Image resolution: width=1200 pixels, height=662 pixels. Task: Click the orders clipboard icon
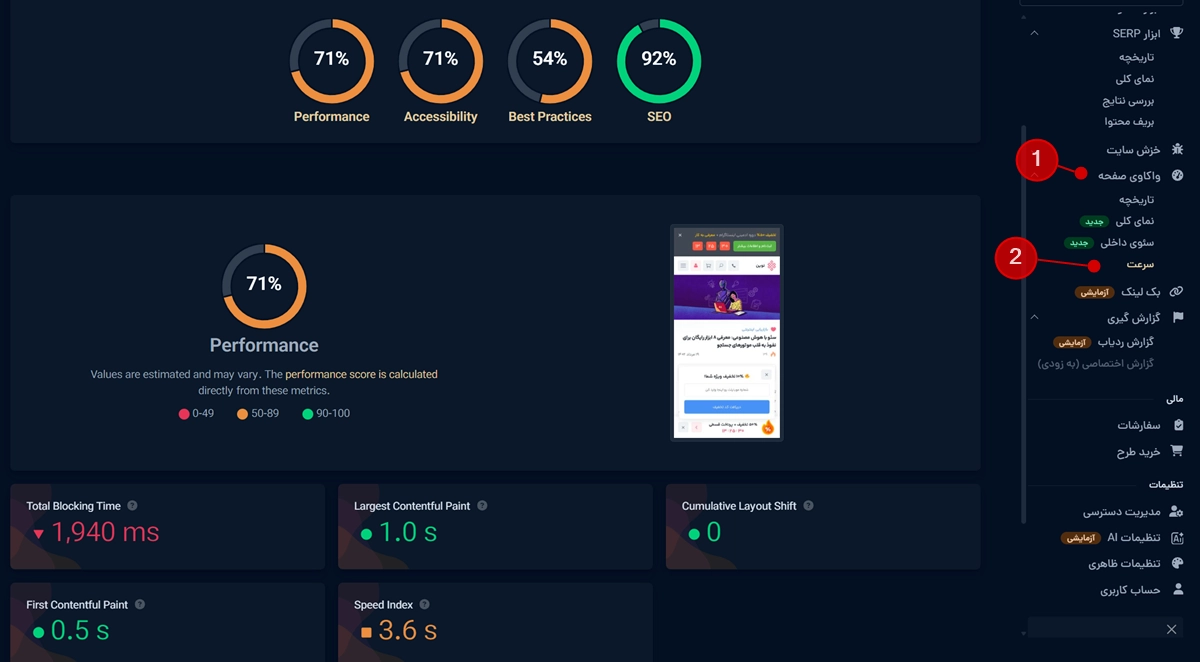point(1177,425)
